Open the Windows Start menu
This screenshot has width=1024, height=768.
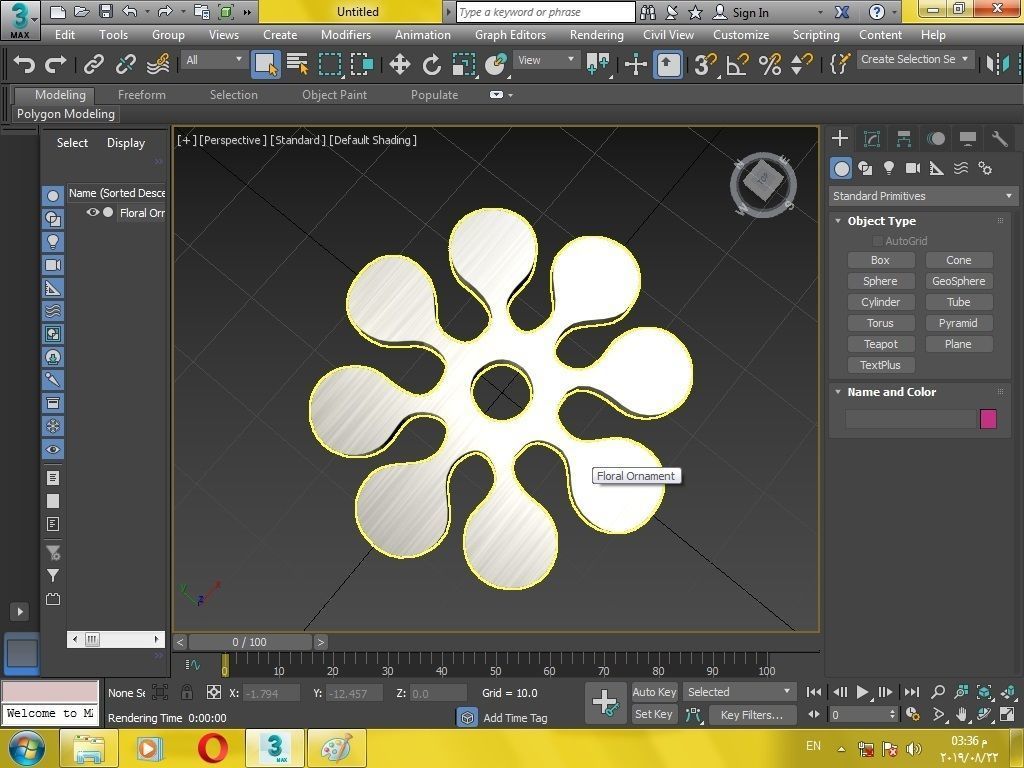coord(27,748)
